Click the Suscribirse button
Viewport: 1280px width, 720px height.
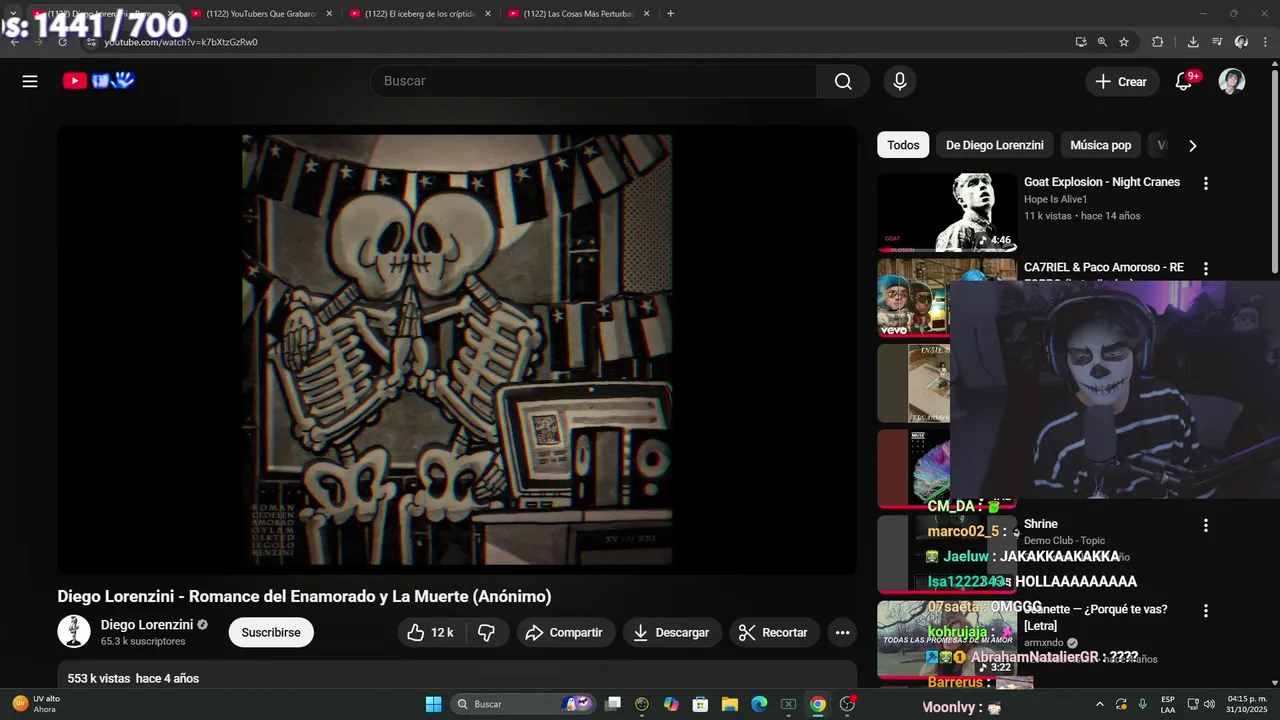(x=271, y=632)
